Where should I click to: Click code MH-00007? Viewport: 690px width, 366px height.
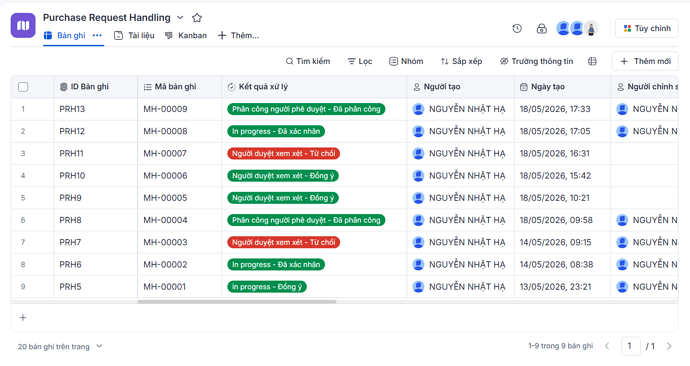165,154
